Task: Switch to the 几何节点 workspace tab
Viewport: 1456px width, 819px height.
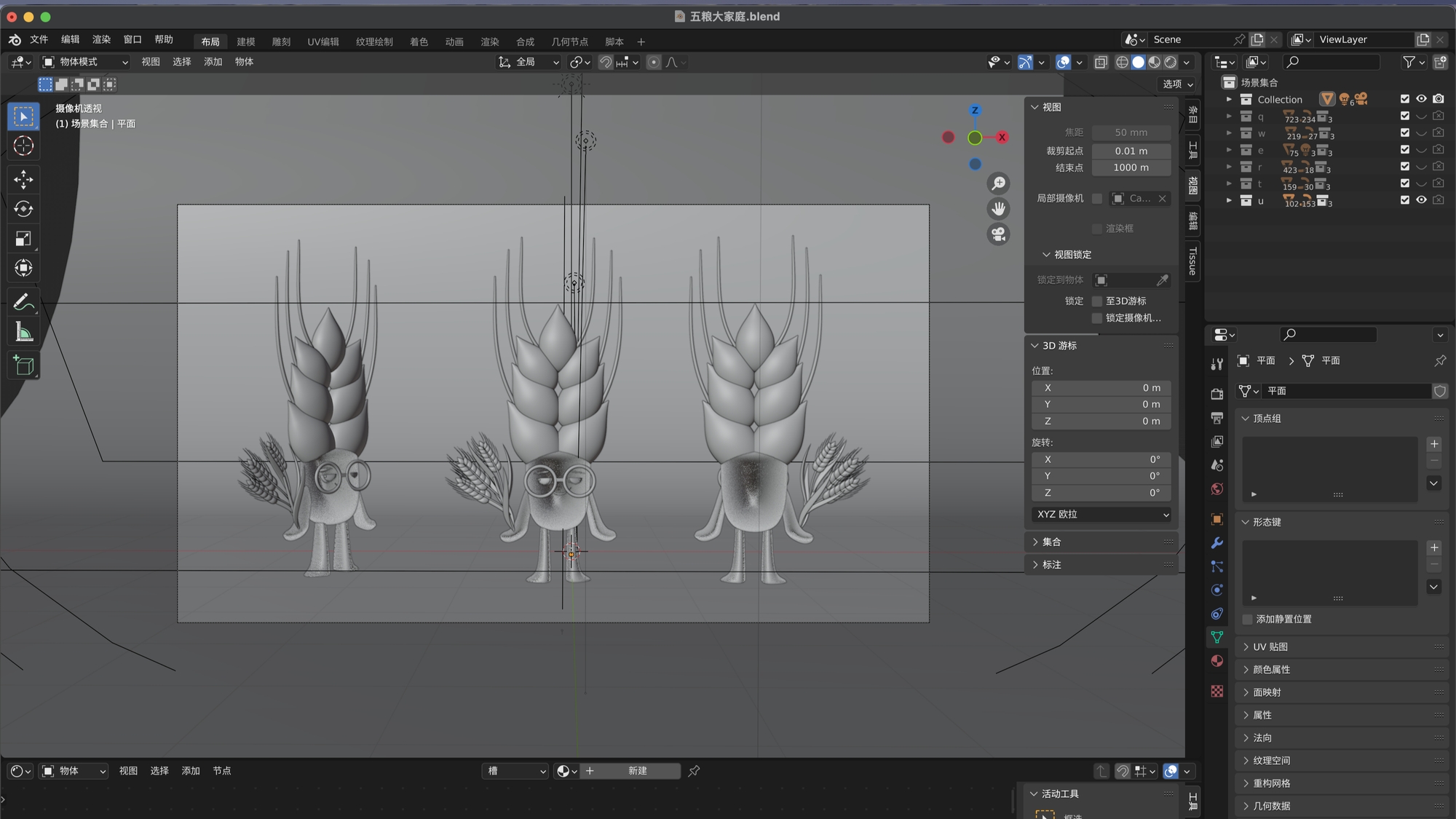Action: [x=570, y=42]
